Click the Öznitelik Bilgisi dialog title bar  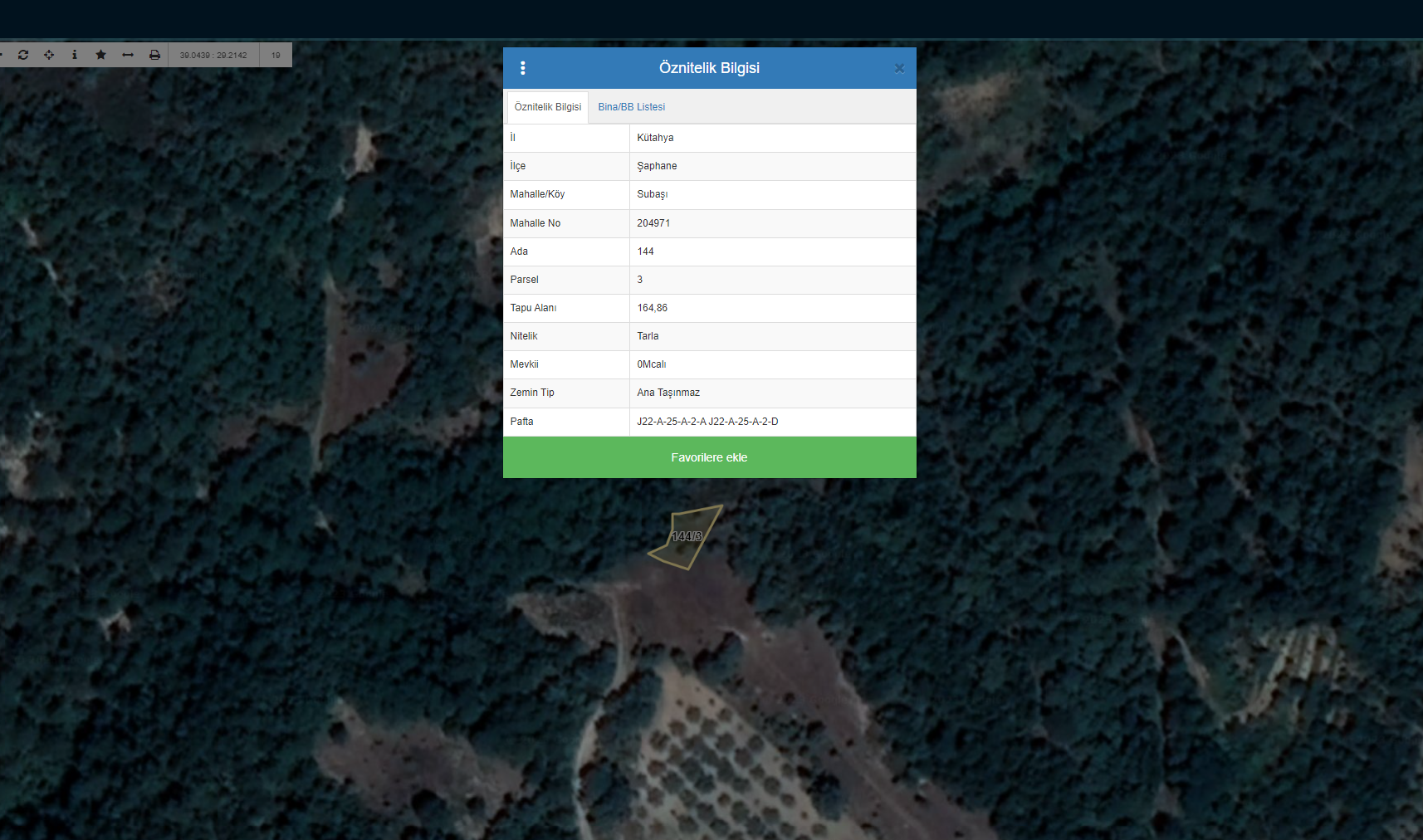point(709,68)
